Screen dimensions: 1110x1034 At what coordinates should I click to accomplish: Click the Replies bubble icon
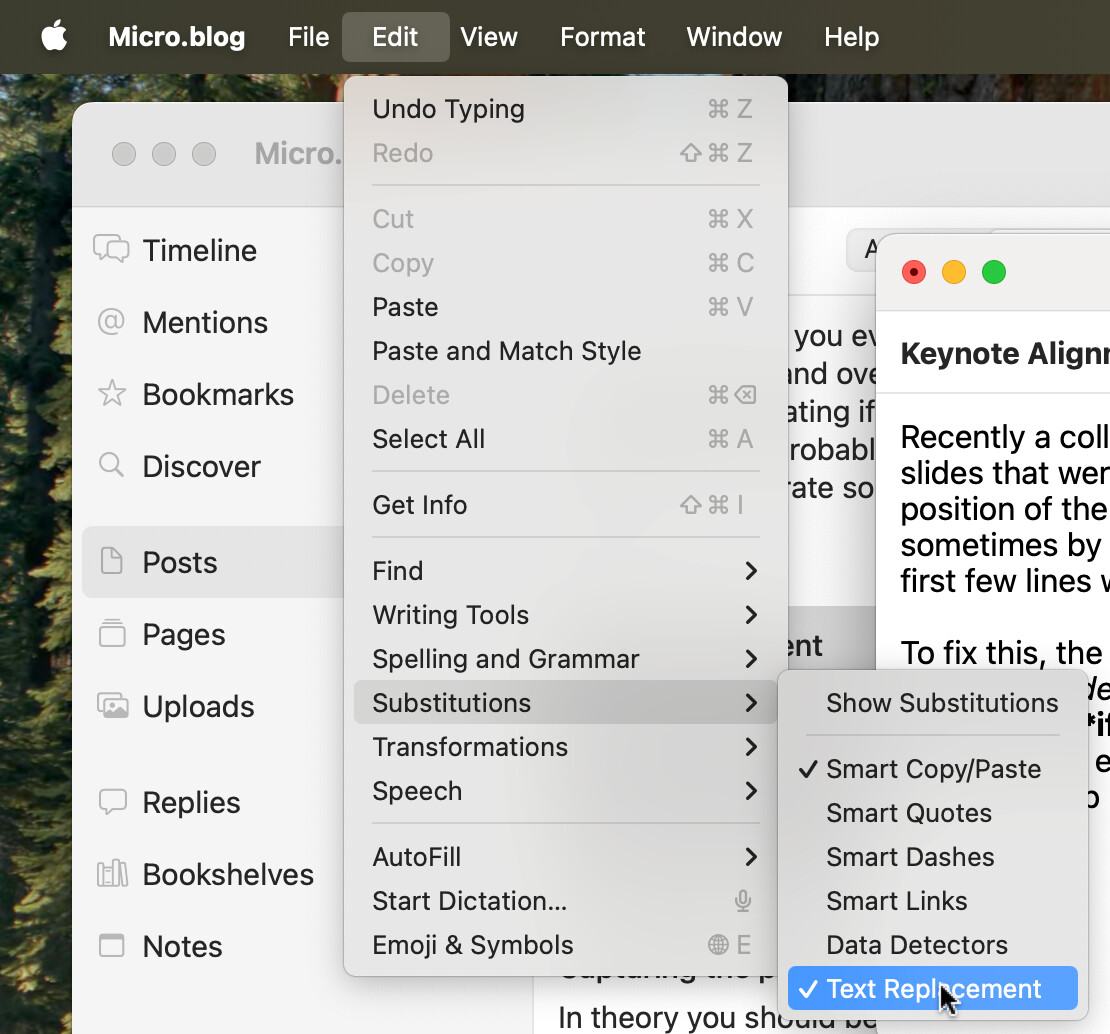(x=113, y=802)
